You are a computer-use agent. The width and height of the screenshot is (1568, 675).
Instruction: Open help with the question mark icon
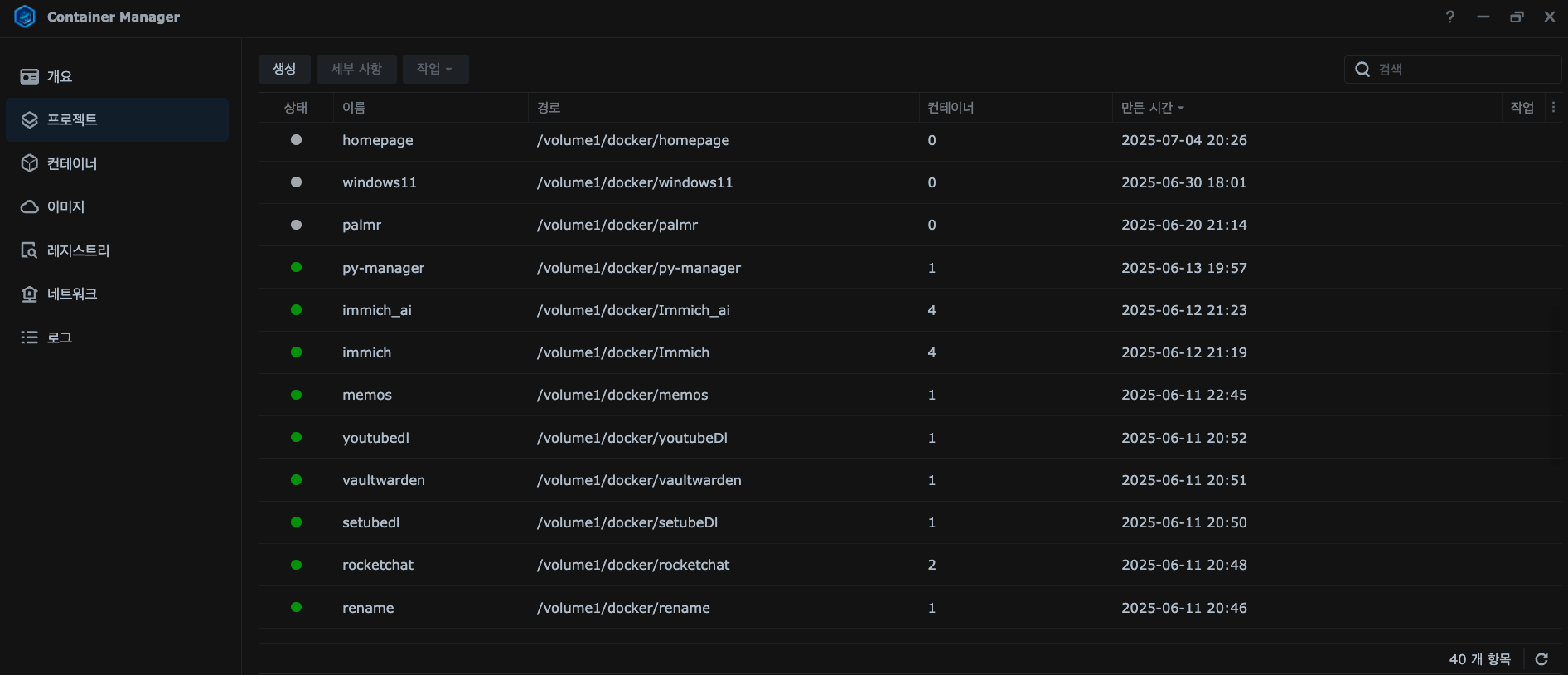pyautogui.click(x=1450, y=17)
